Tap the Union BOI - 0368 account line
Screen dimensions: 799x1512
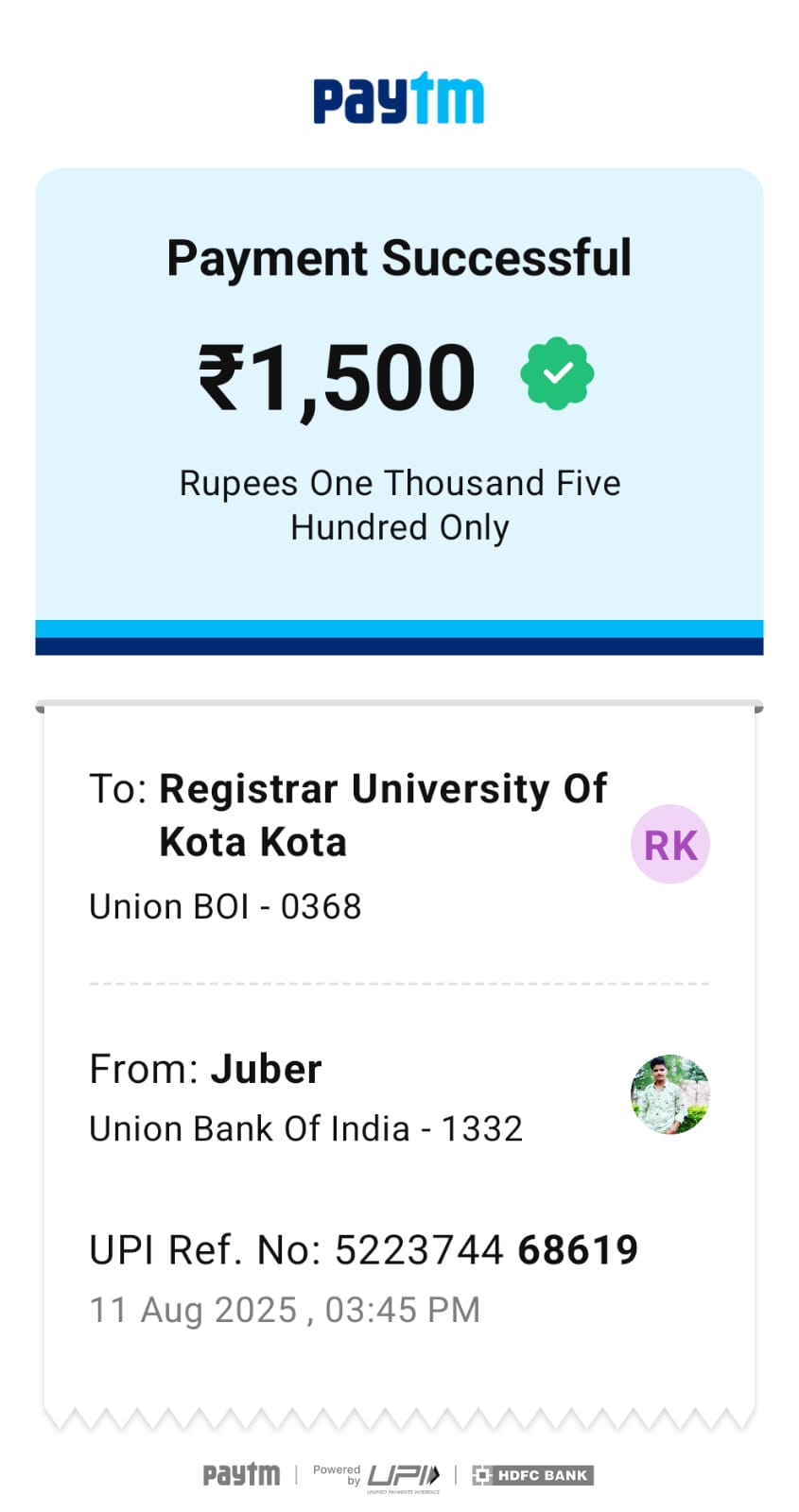click(225, 907)
